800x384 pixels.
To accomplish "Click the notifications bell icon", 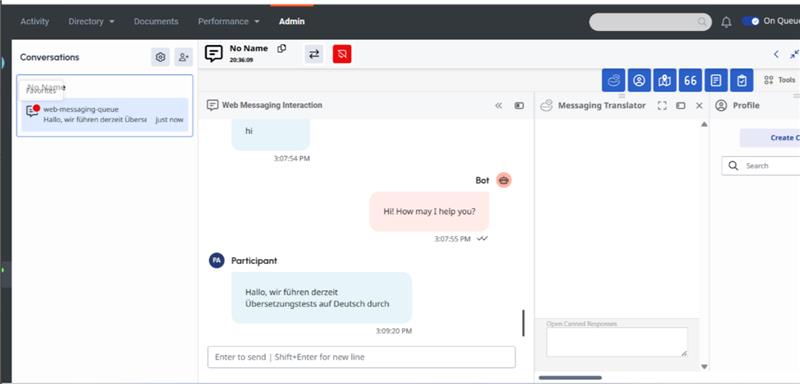I will 727,22.
